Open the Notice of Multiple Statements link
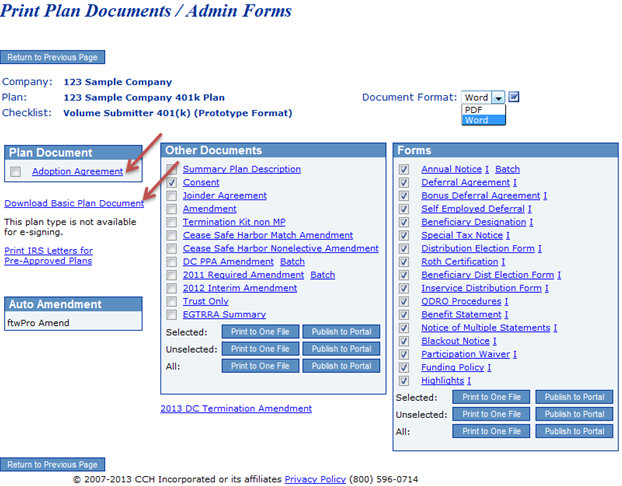Image resolution: width=622 pixels, height=486 pixels. pos(486,328)
